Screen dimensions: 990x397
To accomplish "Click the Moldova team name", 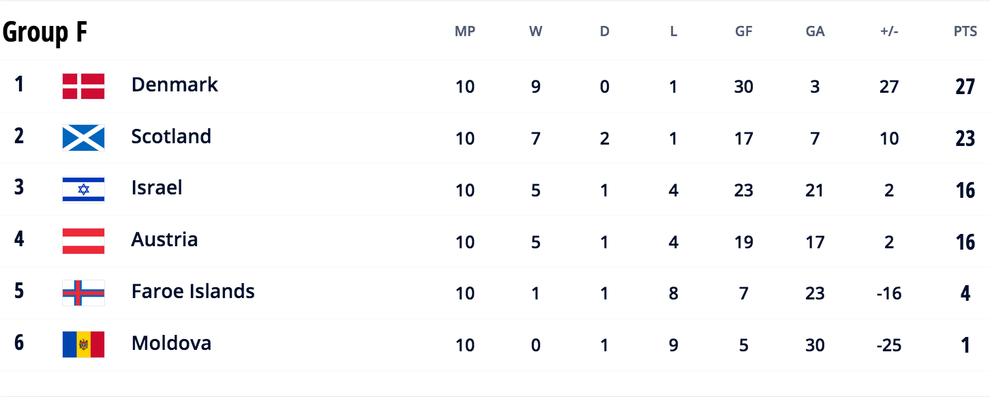I will [171, 343].
